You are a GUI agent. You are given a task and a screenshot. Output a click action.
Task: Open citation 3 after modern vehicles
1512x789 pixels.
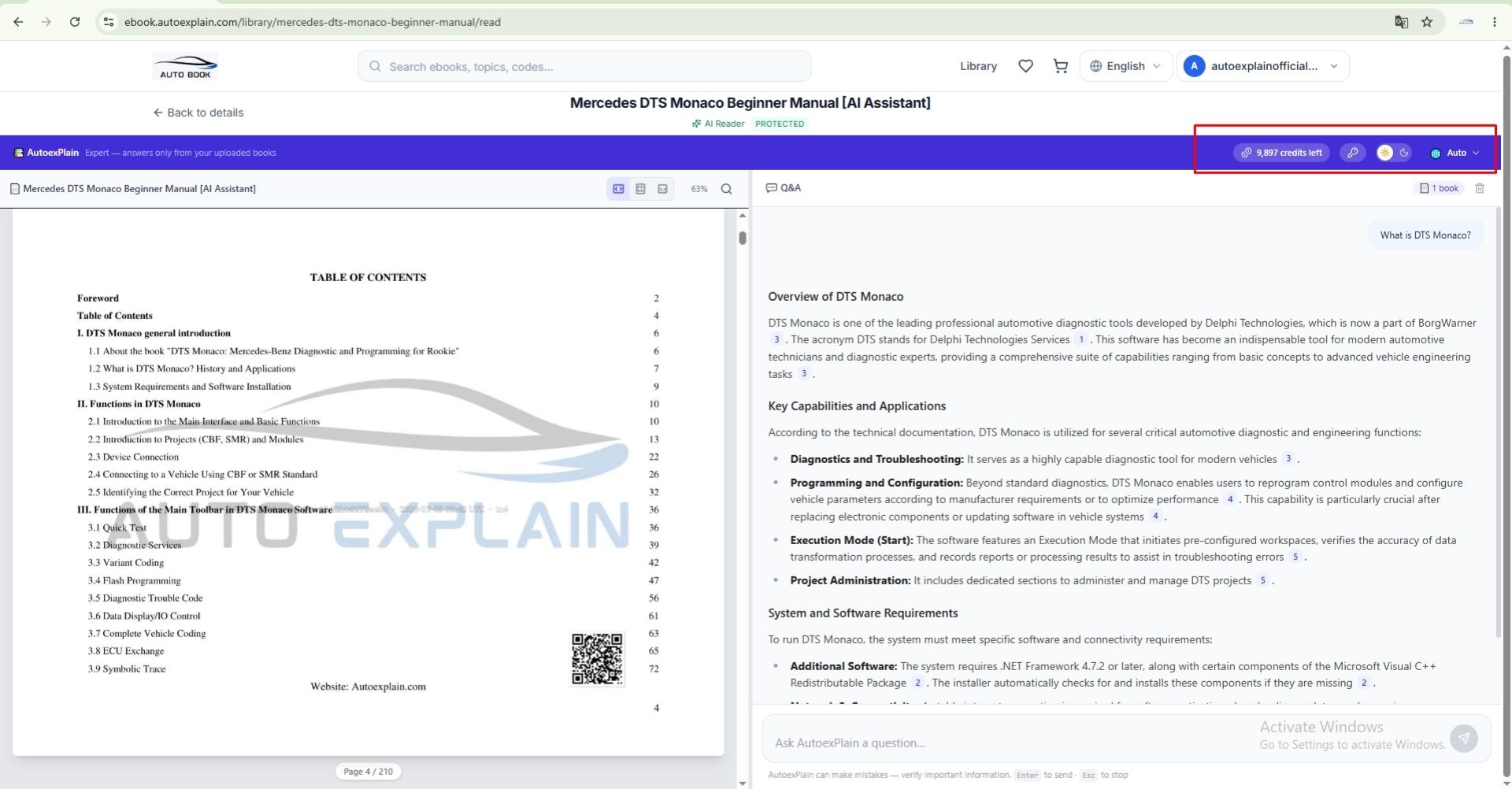click(x=1288, y=458)
